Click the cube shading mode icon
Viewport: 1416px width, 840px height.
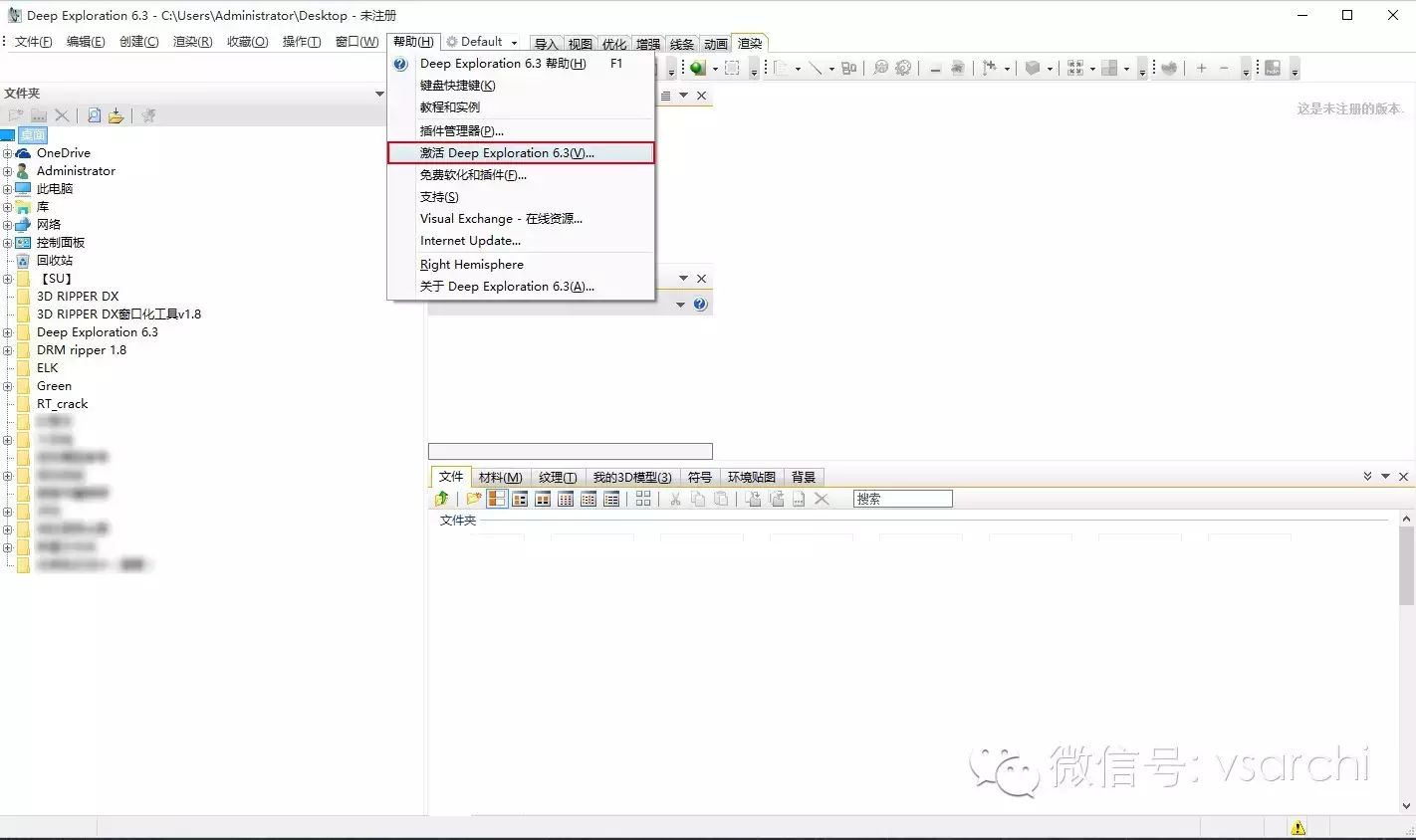[1033, 68]
